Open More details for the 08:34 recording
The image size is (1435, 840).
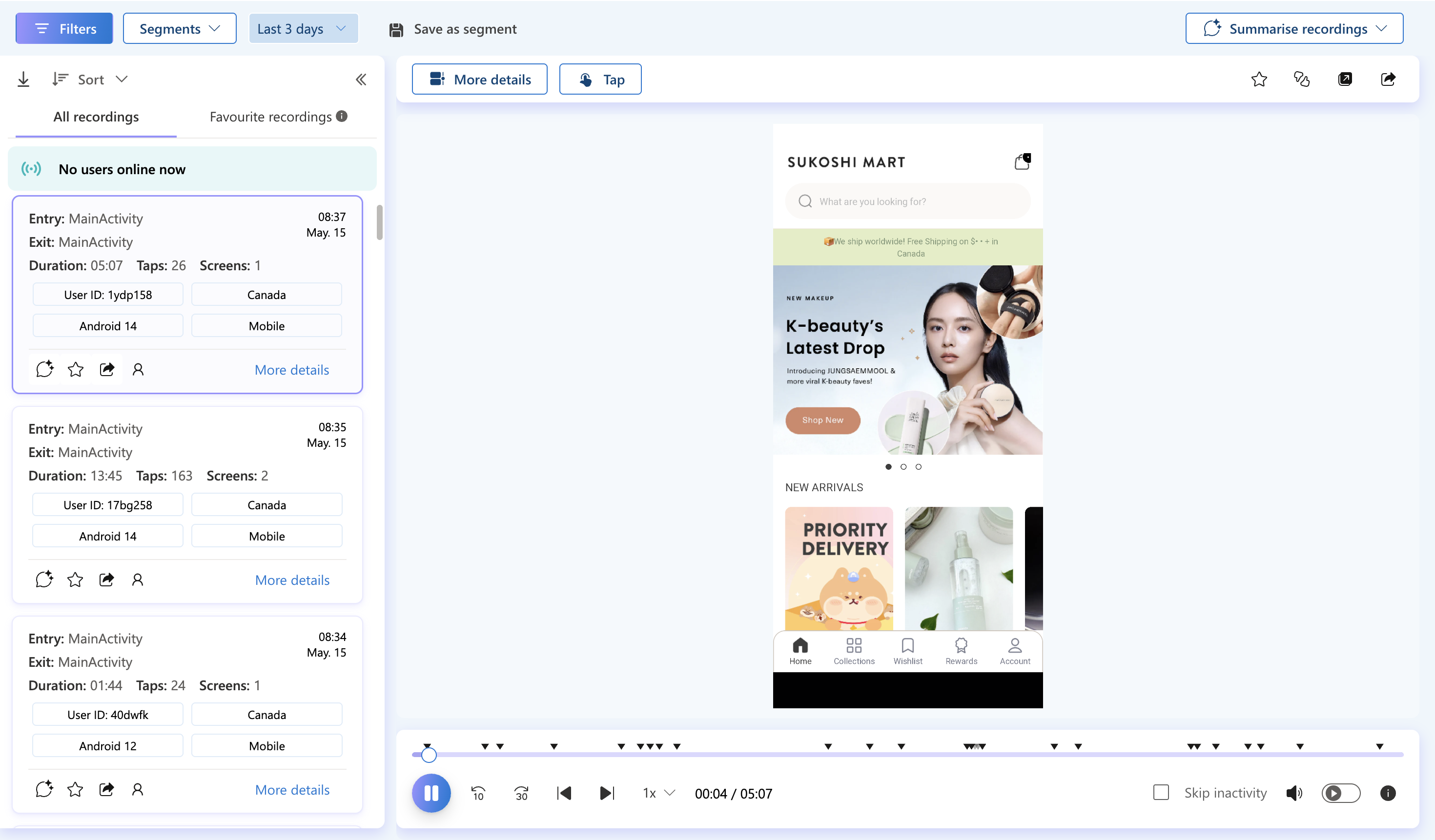click(292, 789)
